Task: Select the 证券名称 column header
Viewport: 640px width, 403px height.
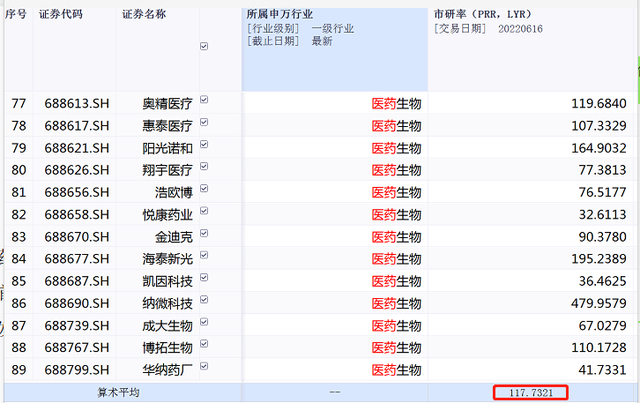Action: [144, 14]
